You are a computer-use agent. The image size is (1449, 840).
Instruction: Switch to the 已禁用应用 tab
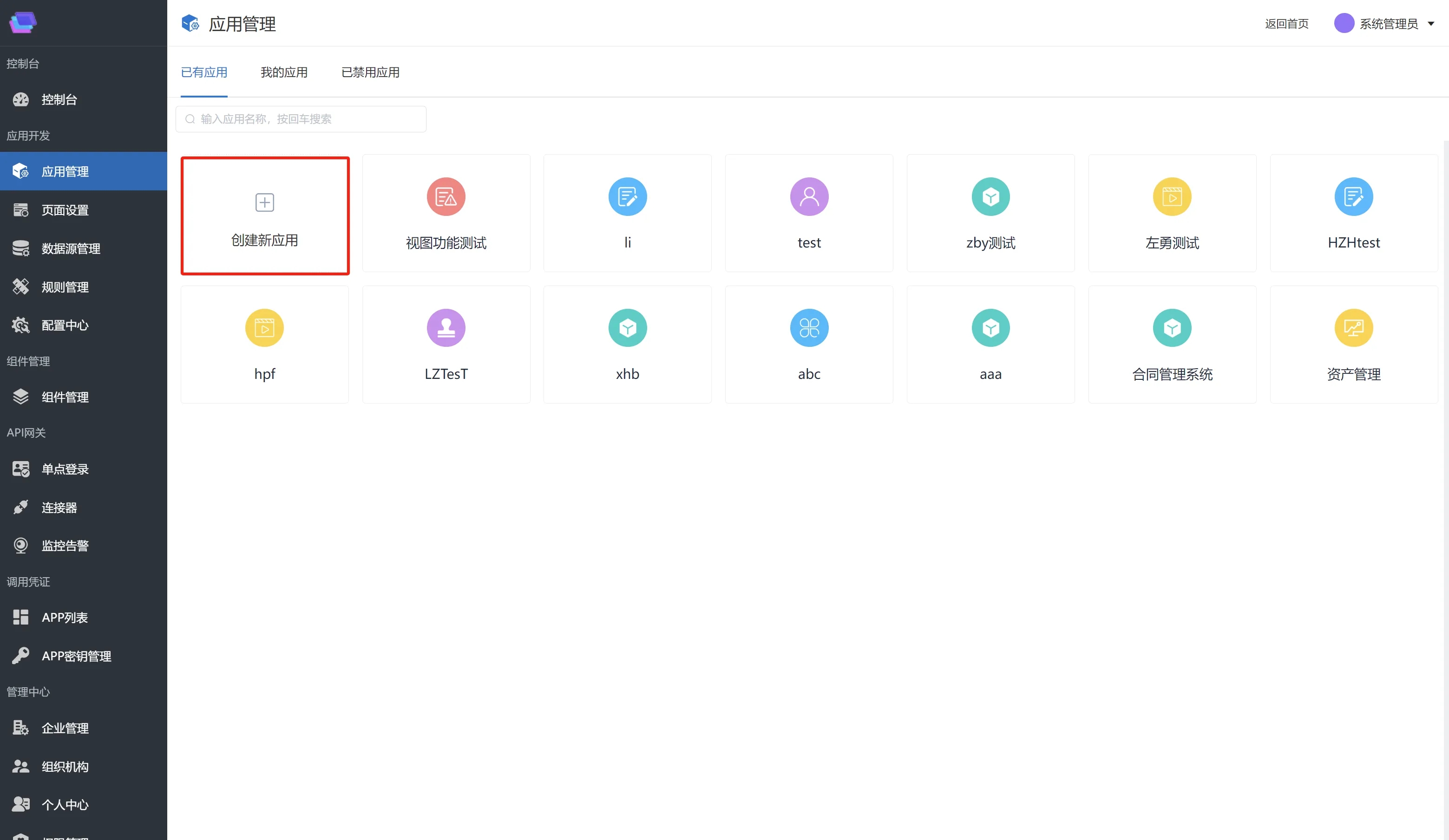pos(370,72)
